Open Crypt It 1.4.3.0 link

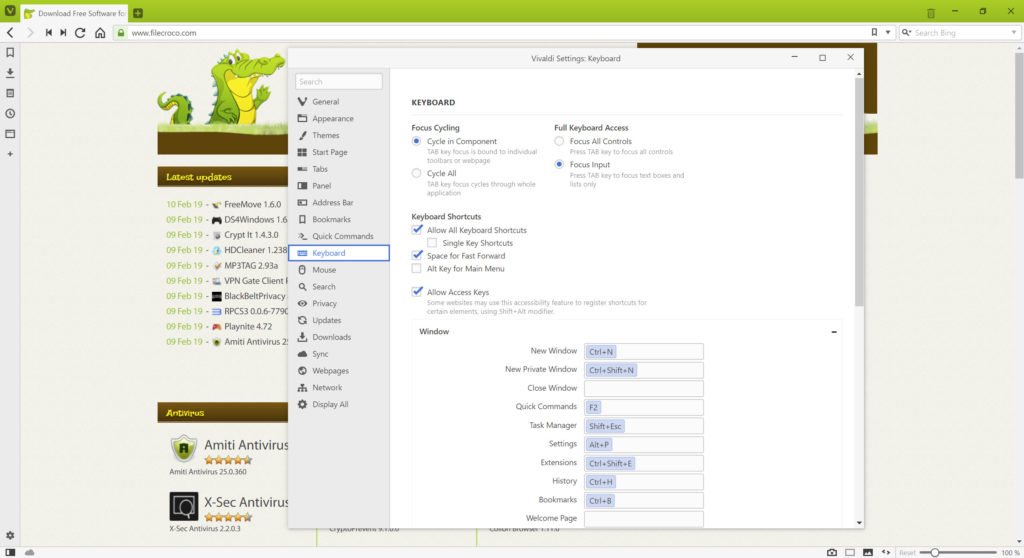point(251,235)
